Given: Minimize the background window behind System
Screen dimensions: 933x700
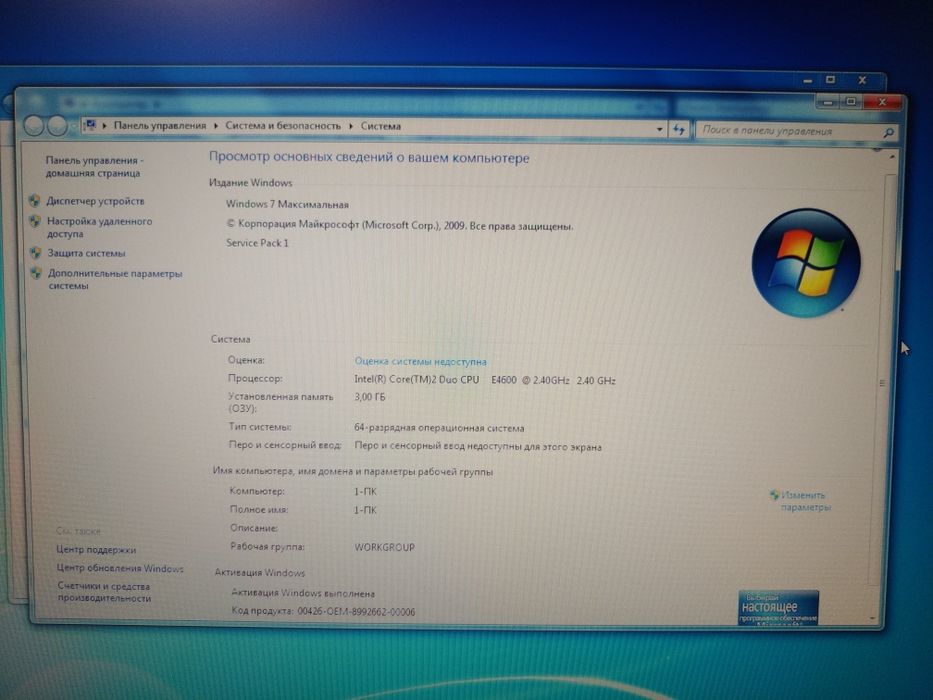Looking at the screenshot, I should [807, 80].
